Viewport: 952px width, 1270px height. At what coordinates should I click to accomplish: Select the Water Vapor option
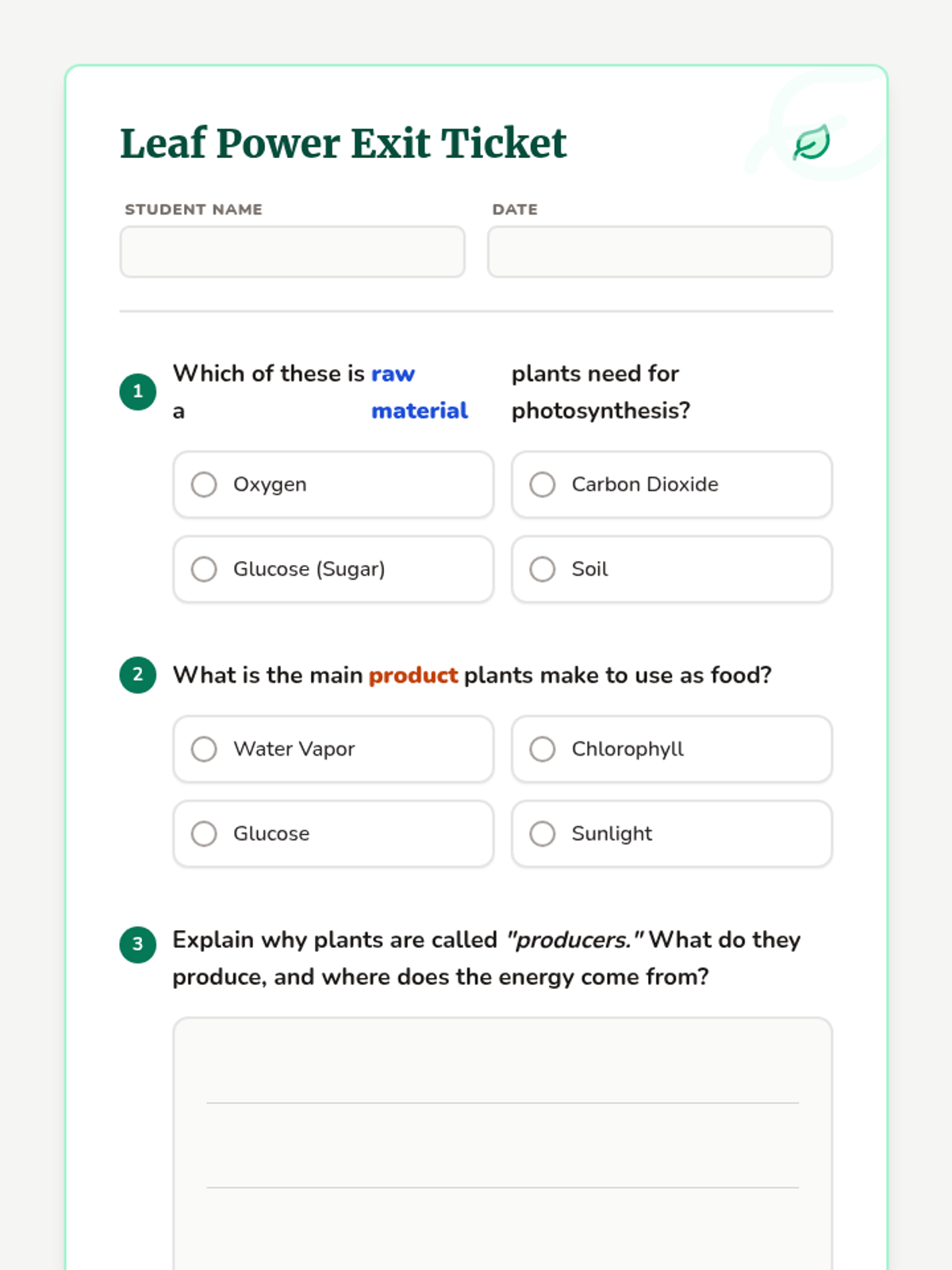click(x=204, y=749)
